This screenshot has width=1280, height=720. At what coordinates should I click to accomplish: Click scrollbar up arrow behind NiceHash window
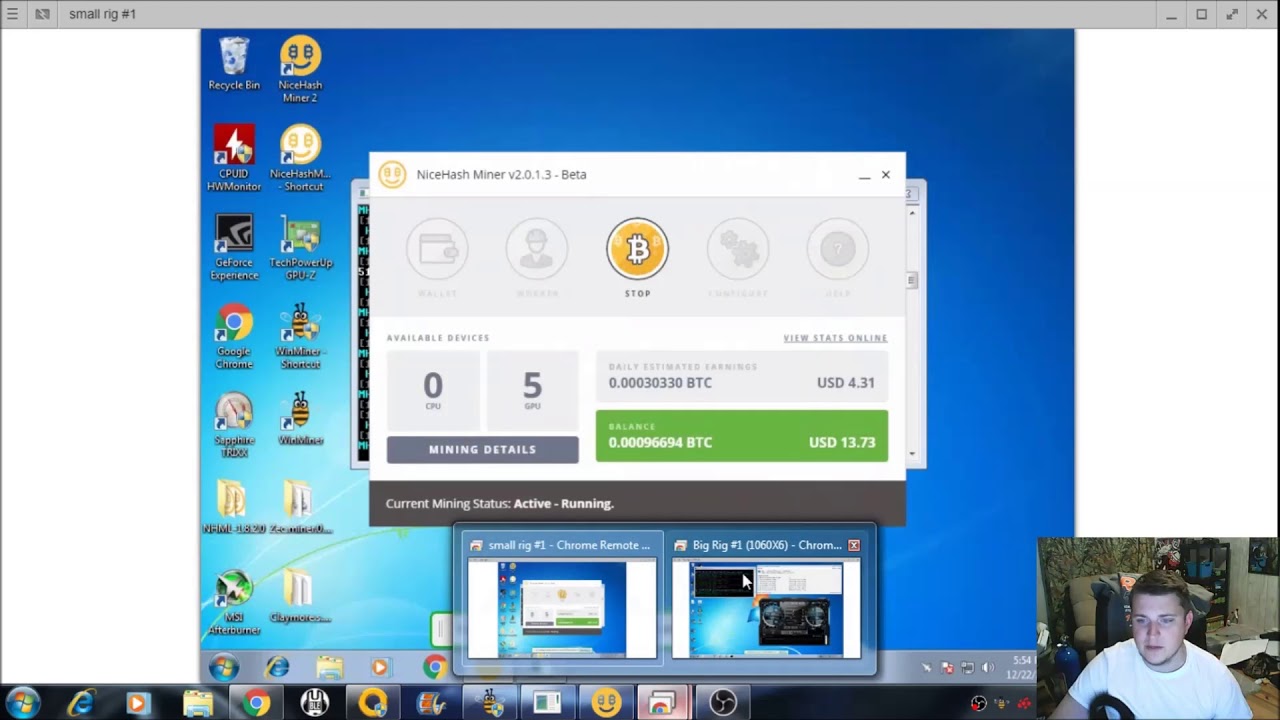pos(911,213)
